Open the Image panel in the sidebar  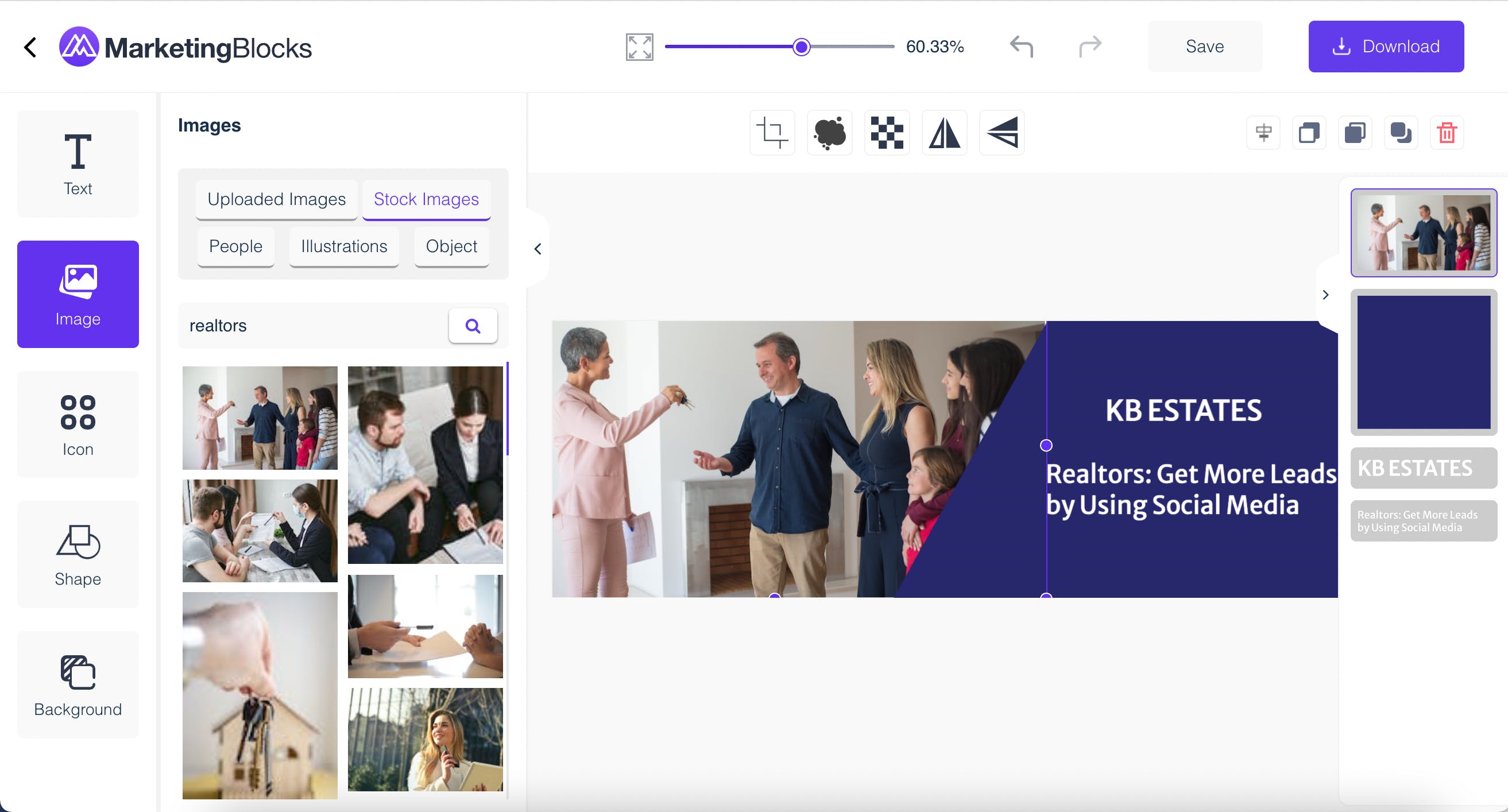pos(78,295)
